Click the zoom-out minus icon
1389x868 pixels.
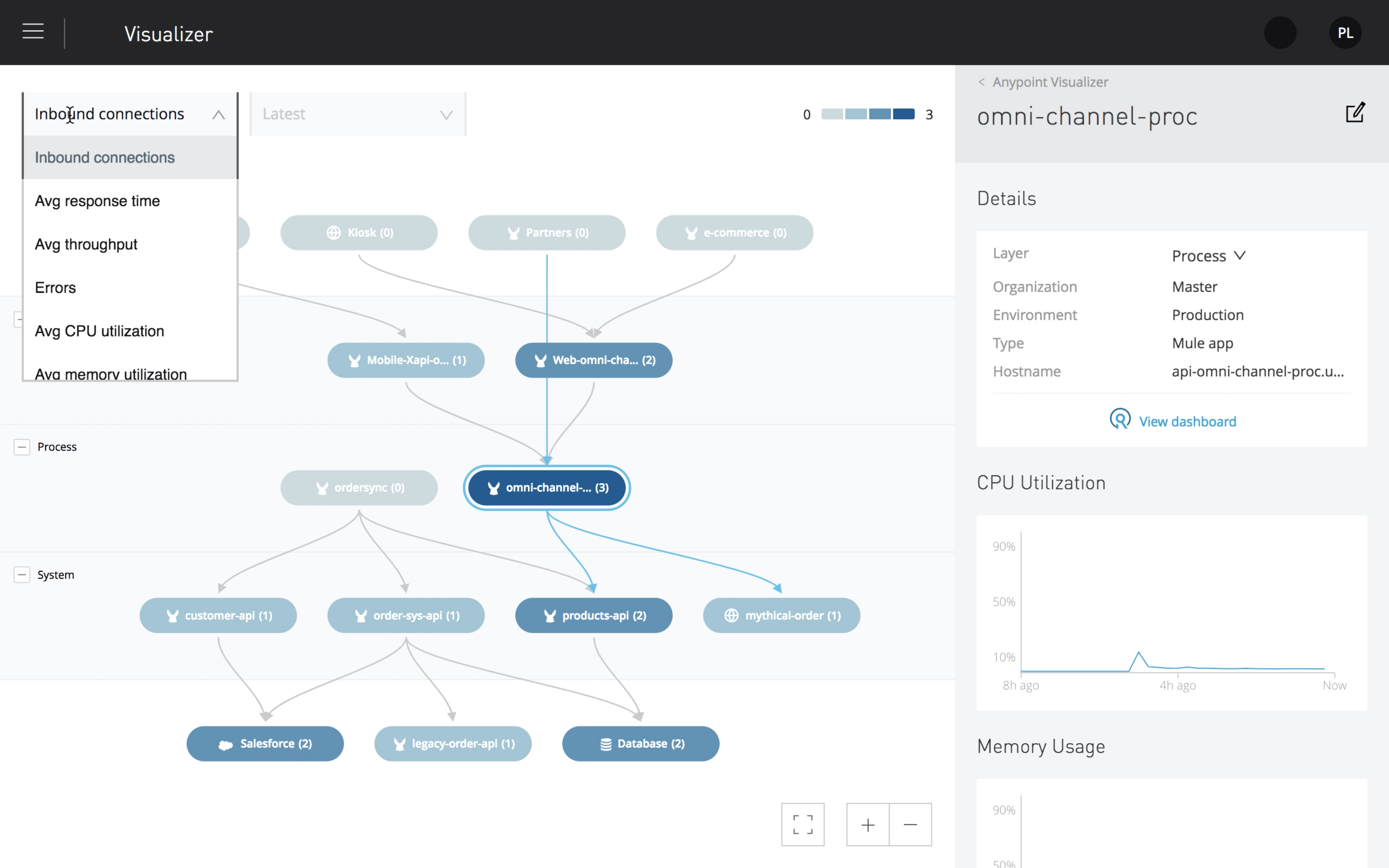pos(910,824)
